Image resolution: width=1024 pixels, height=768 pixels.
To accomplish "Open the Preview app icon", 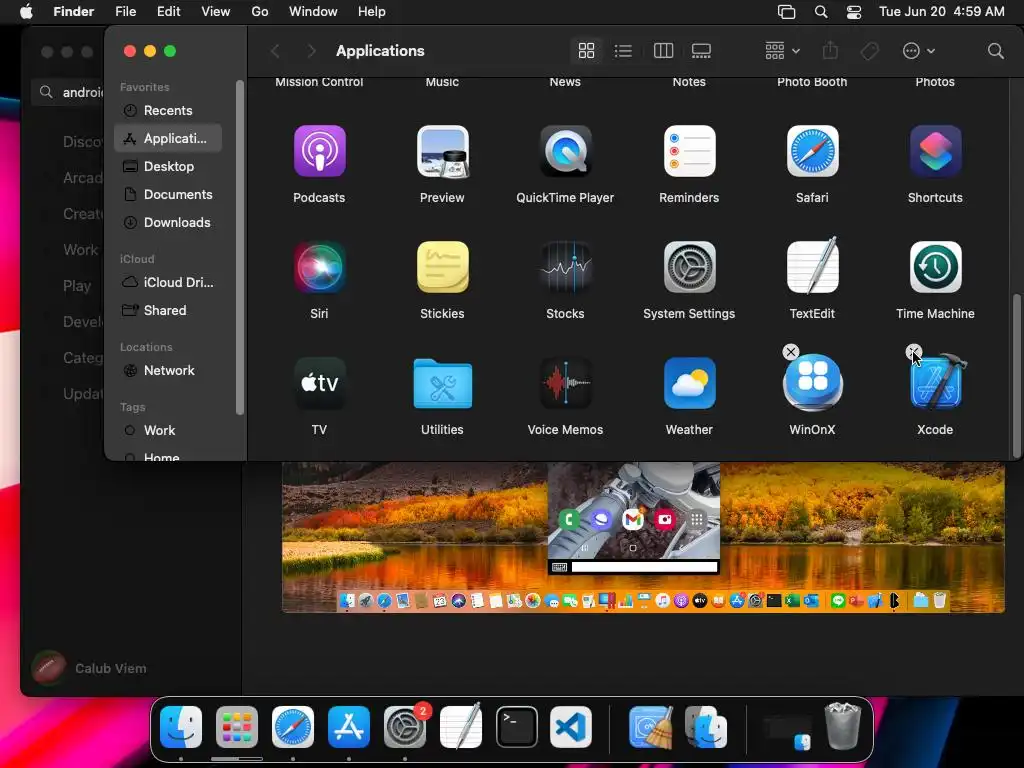I will [x=443, y=152].
